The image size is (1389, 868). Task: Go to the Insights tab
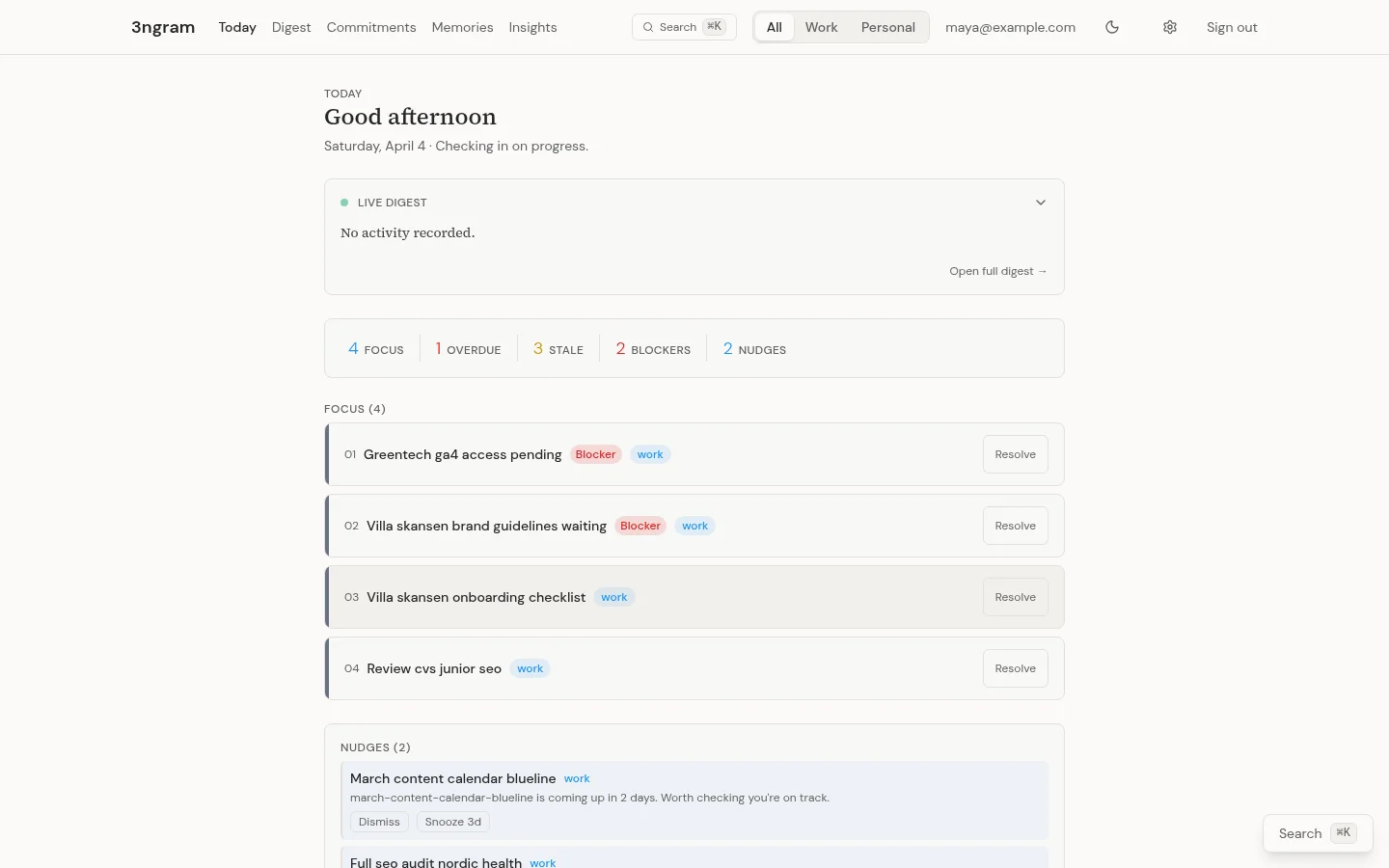coord(532,27)
